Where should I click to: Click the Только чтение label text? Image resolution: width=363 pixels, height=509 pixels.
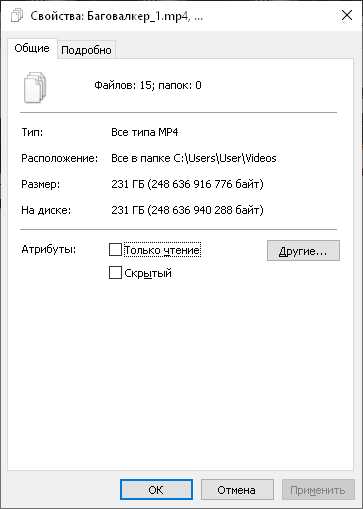tap(162, 250)
